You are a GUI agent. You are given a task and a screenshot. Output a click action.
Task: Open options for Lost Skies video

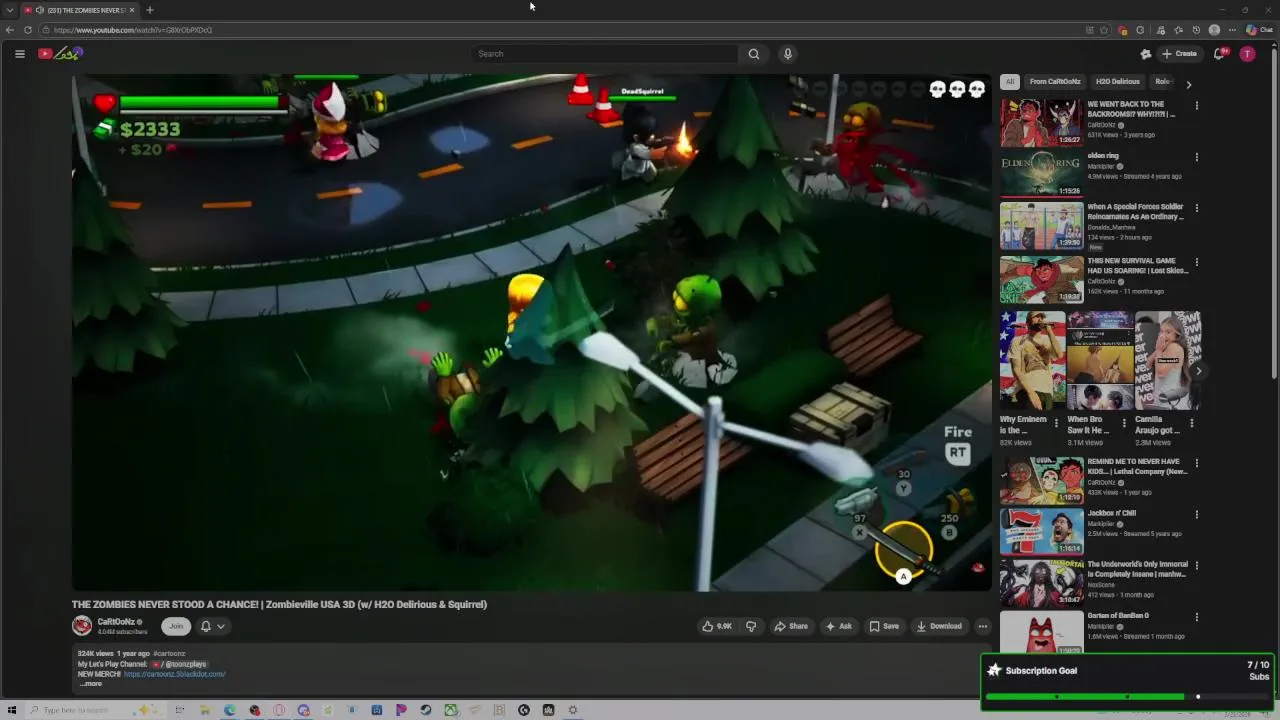pos(1197,262)
